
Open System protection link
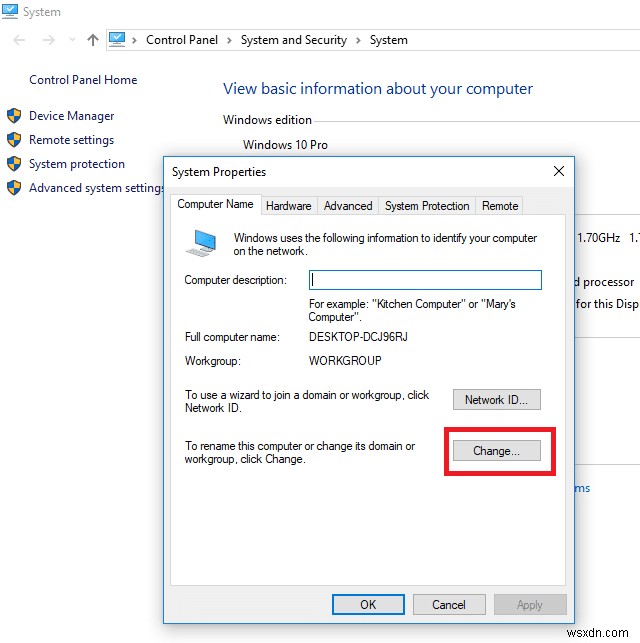tap(77, 164)
